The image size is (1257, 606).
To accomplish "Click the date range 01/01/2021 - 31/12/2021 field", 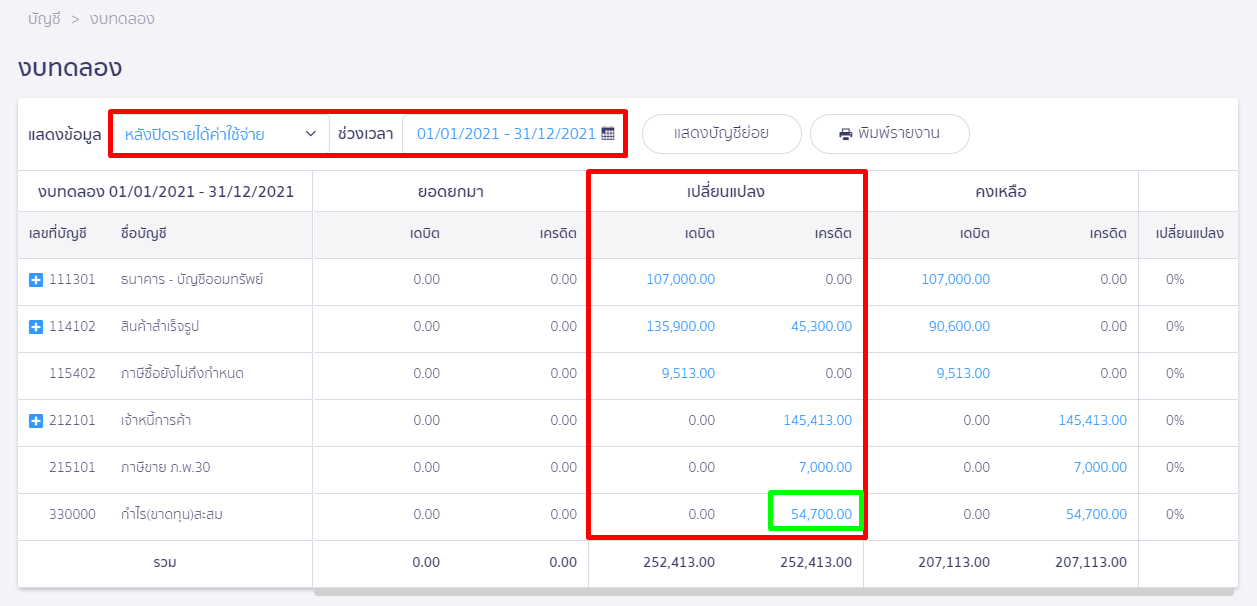I will click(505, 134).
